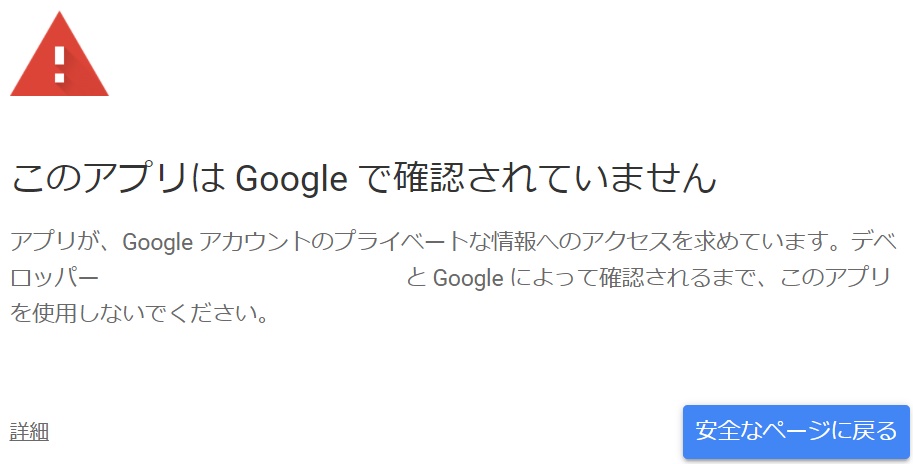The height and width of the screenshot is (464, 913).
Task: Click the で character after Google in the heading
Action: 371,178
